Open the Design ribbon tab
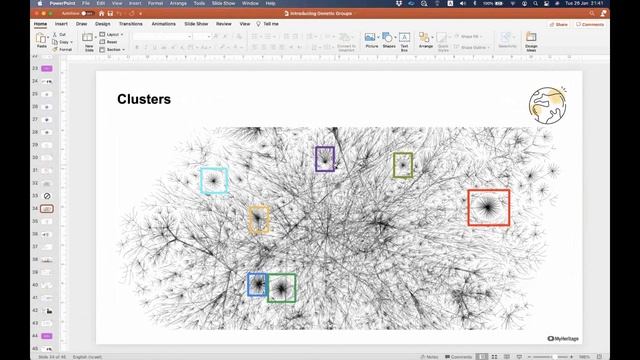This screenshot has height=360, width=640. point(102,24)
